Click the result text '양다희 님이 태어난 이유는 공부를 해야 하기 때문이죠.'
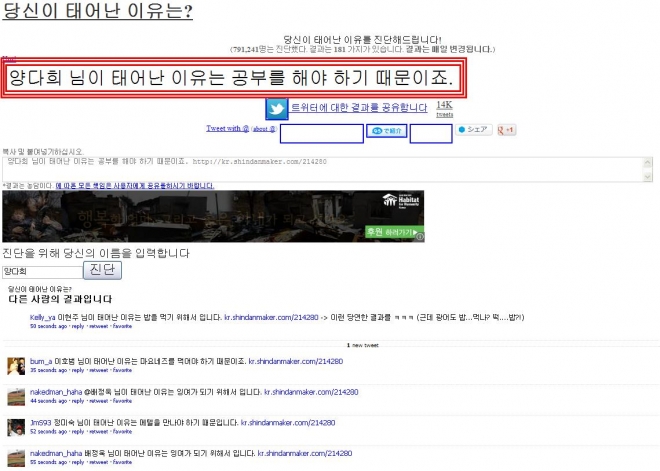The height and width of the screenshot is (471, 660). 231,78
